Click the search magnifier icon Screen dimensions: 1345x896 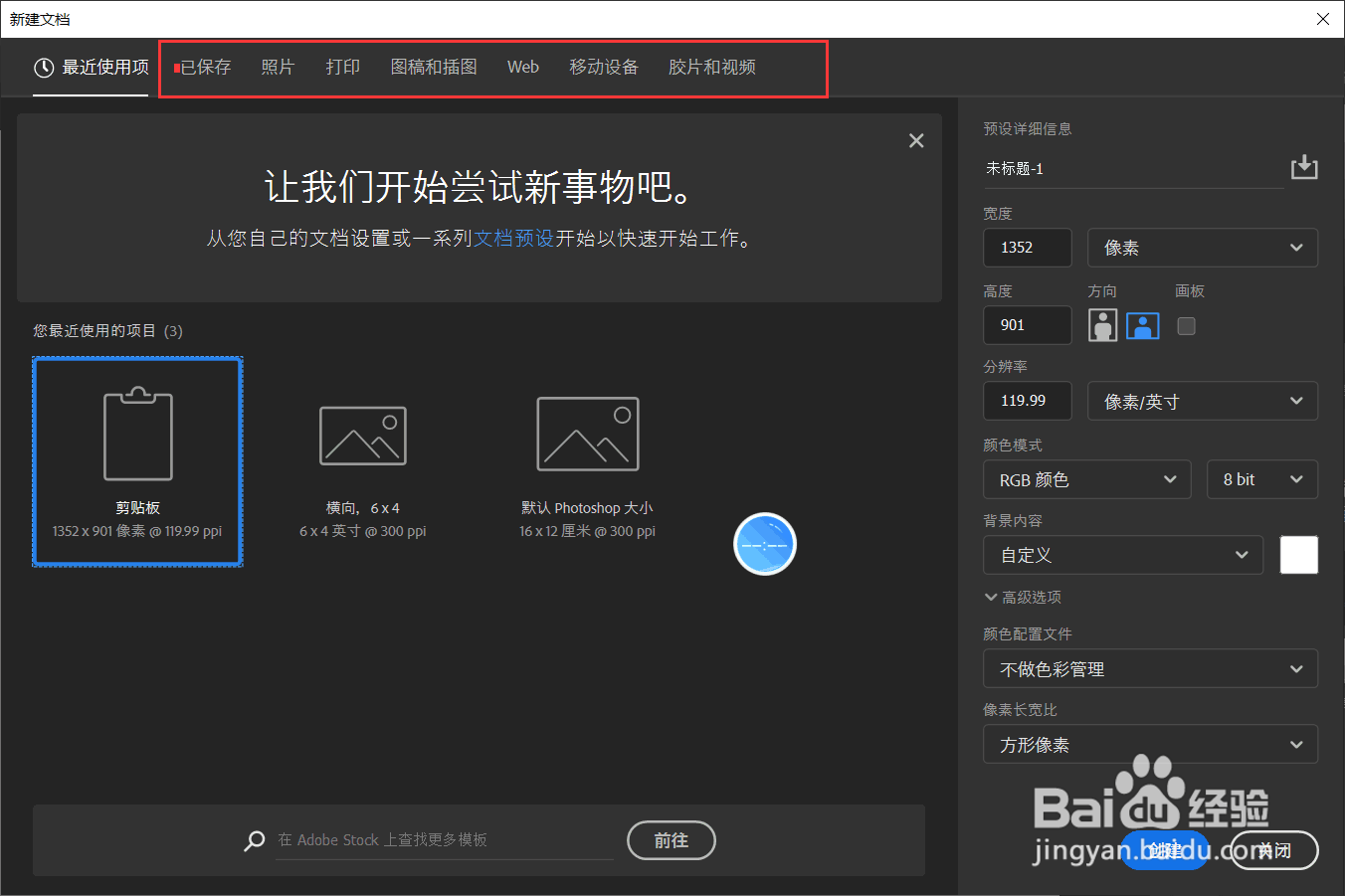click(x=255, y=840)
